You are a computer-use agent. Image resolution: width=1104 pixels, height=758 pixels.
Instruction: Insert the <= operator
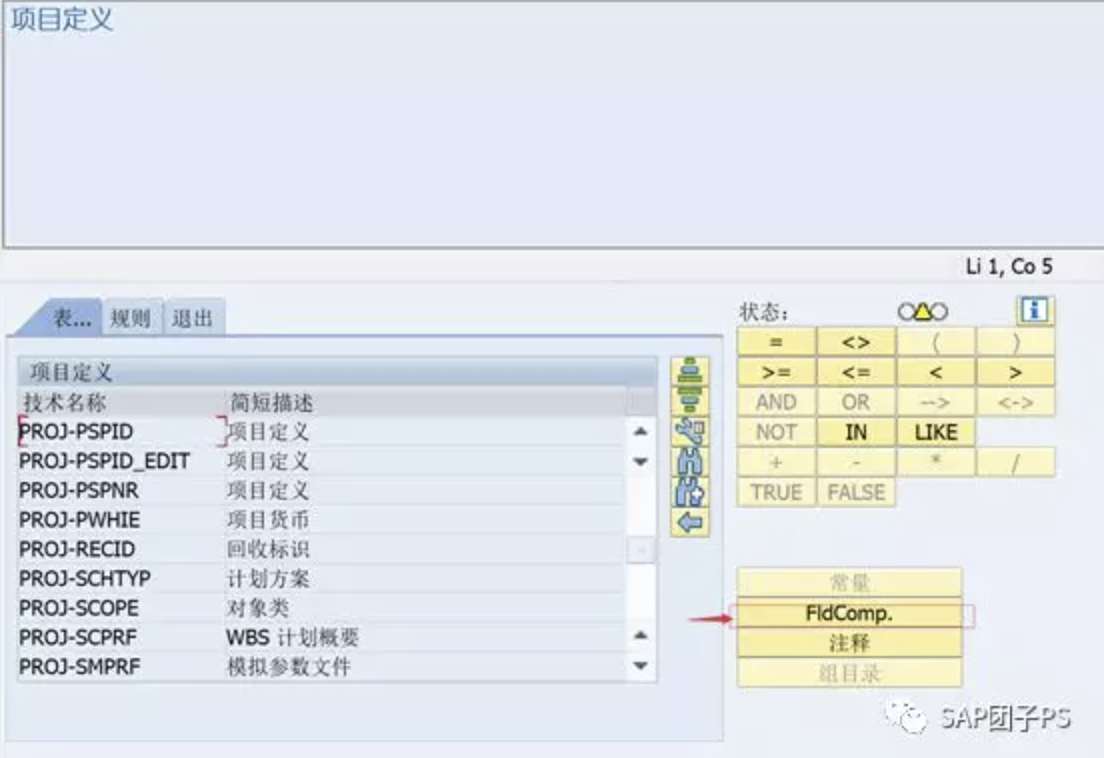coord(855,372)
